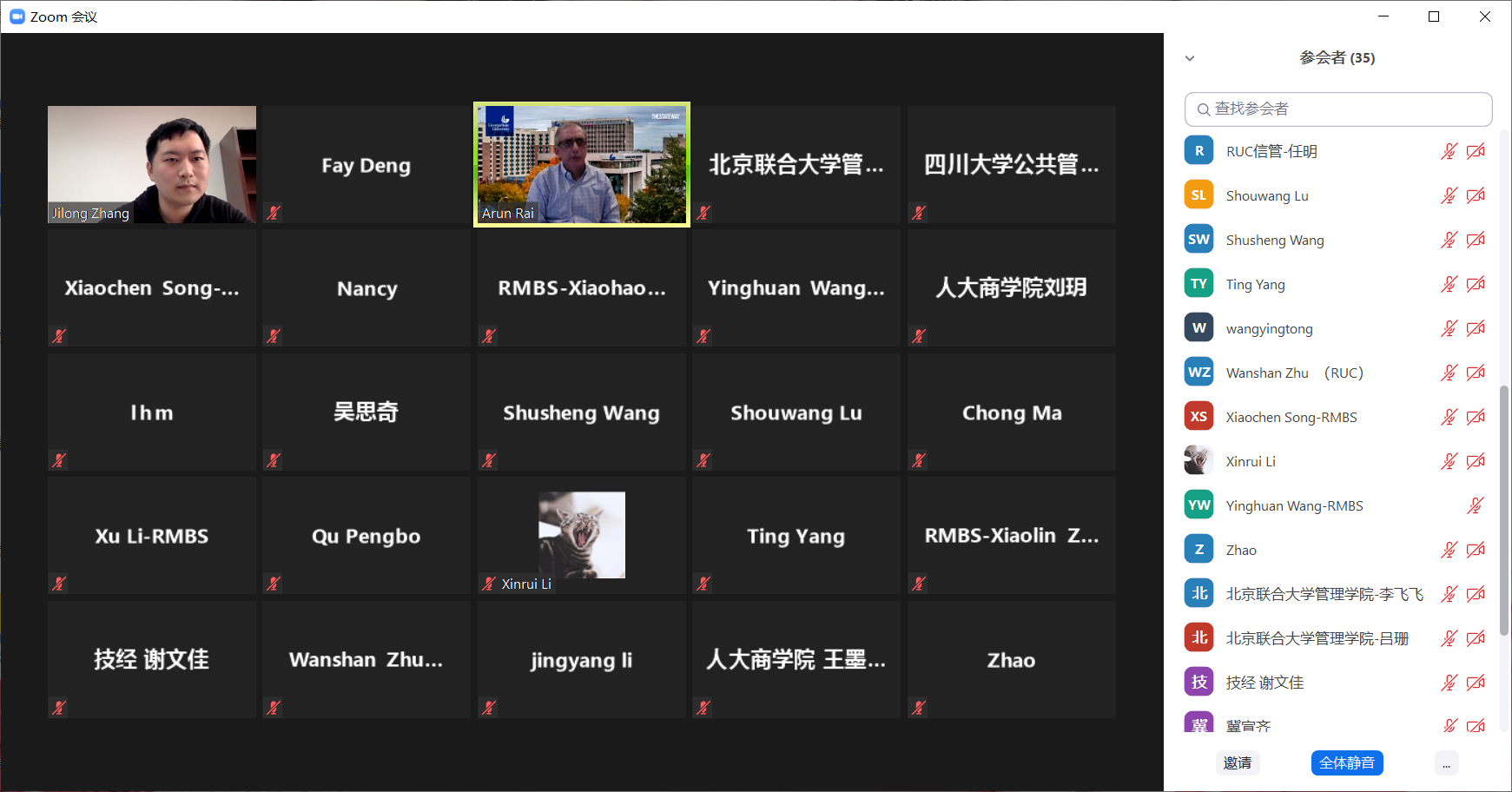The height and width of the screenshot is (792, 1512).
Task: Collapse the participants panel chevron
Action: 1190,58
